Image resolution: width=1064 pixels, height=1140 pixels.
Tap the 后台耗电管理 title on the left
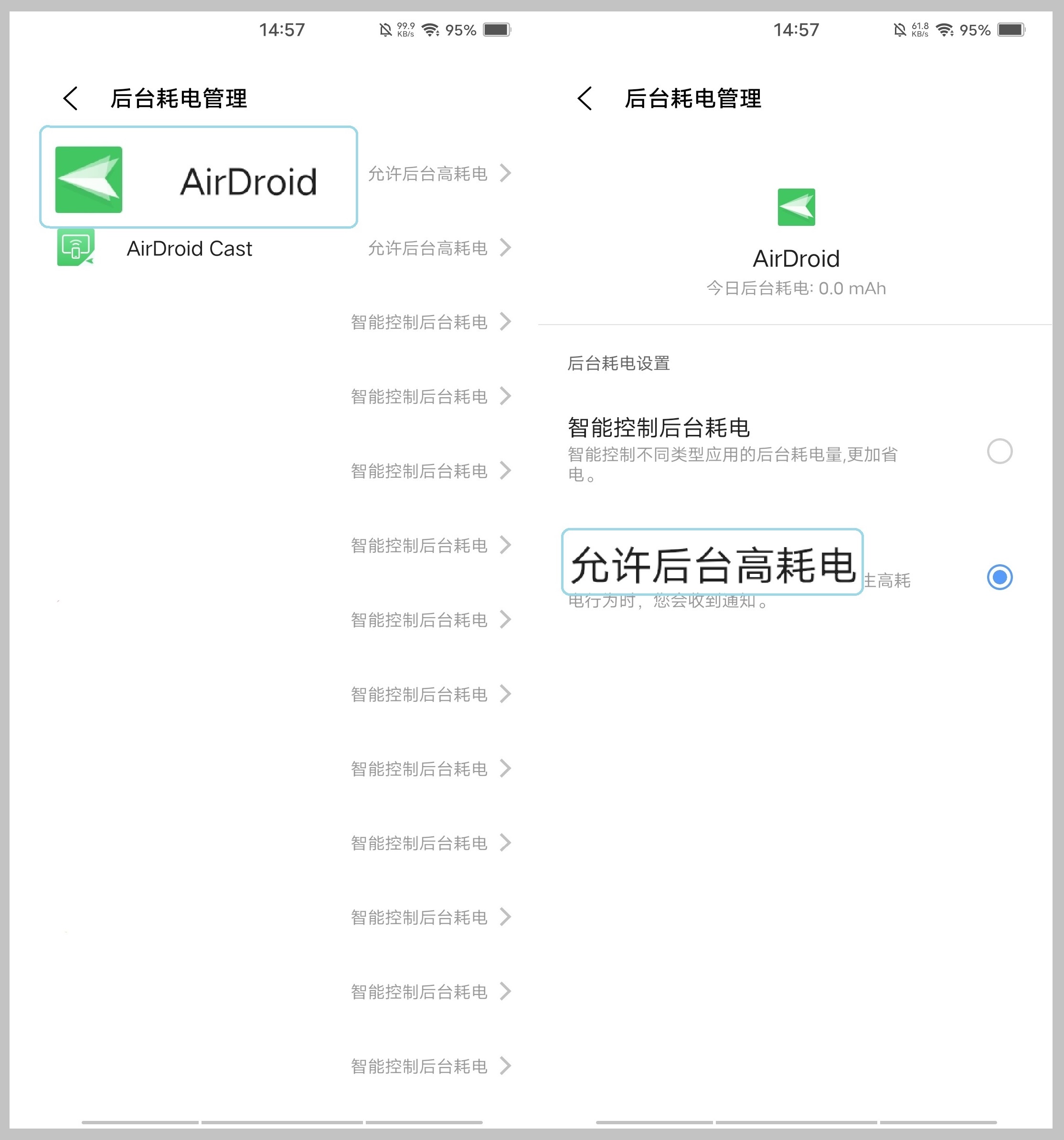179,98
